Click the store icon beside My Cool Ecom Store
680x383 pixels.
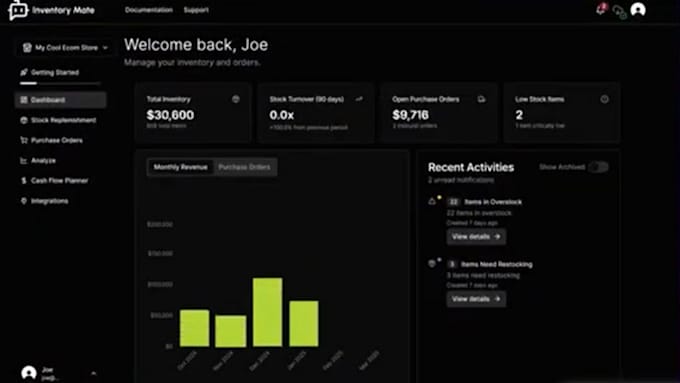click(27, 47)
